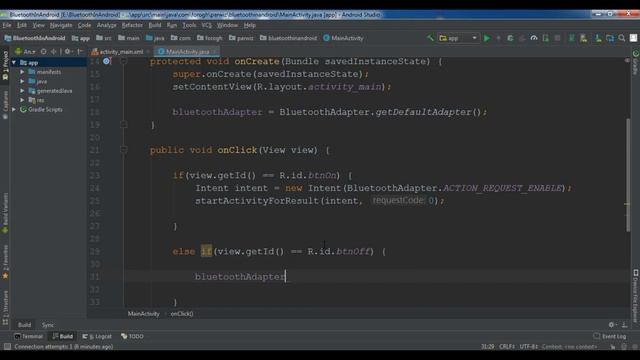Click the Make Project hammer icon
Image resolution: width=640 pixels, height=360 pixels.
click(x=430, y=38)
